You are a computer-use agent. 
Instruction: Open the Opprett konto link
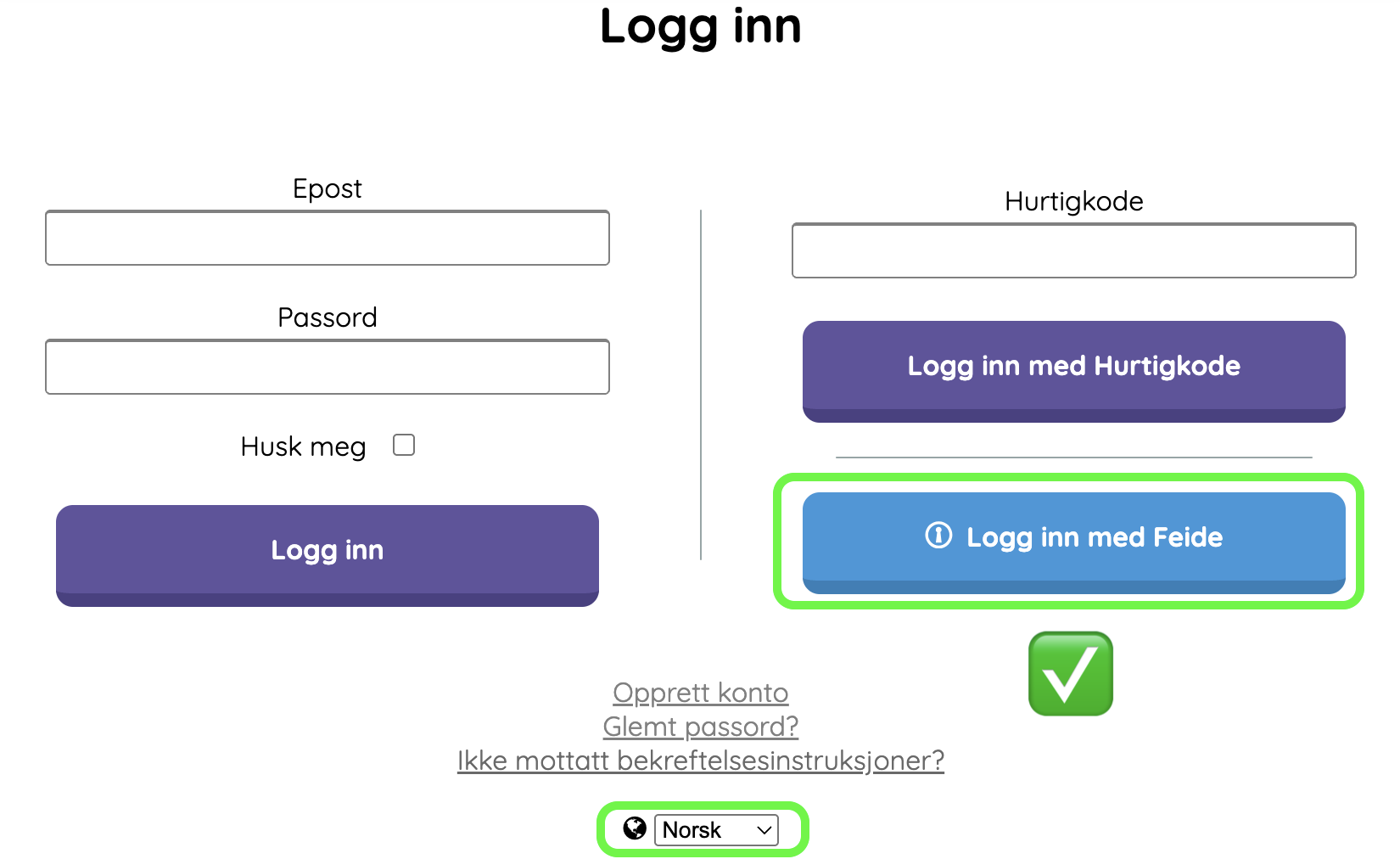tap(700, 693)
